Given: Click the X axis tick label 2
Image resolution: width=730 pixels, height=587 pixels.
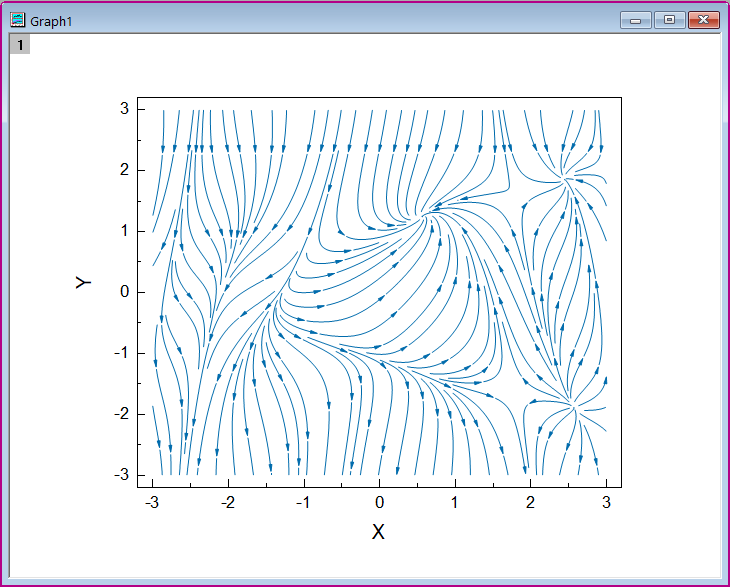Looking at the screenshot, I should 530,503.
